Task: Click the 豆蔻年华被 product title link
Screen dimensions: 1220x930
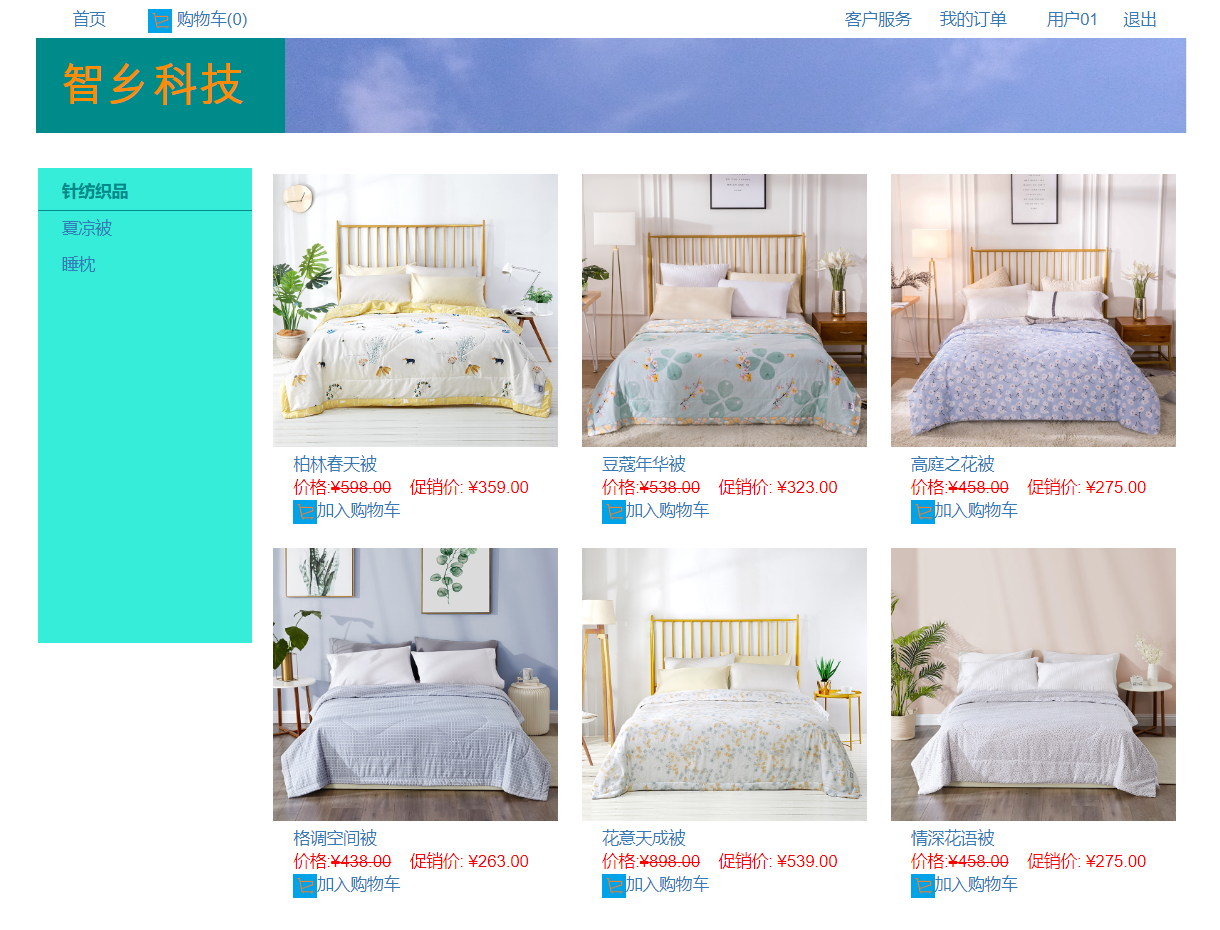Action: tap(644, 464)
